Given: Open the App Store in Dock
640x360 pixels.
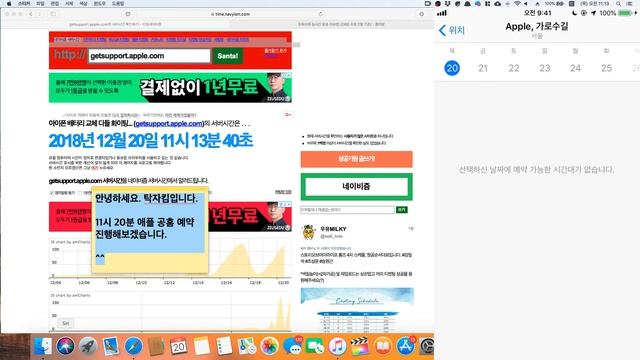Looking at the screenshot, I should point(405,347).
